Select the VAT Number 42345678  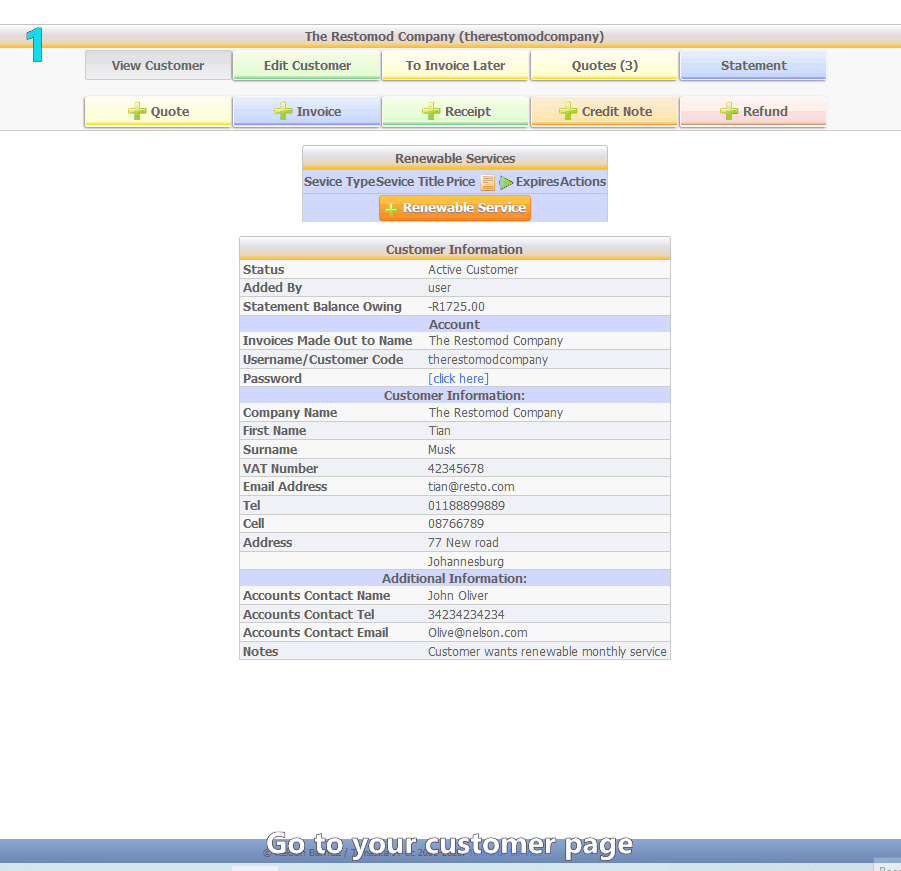coord(456,469)
